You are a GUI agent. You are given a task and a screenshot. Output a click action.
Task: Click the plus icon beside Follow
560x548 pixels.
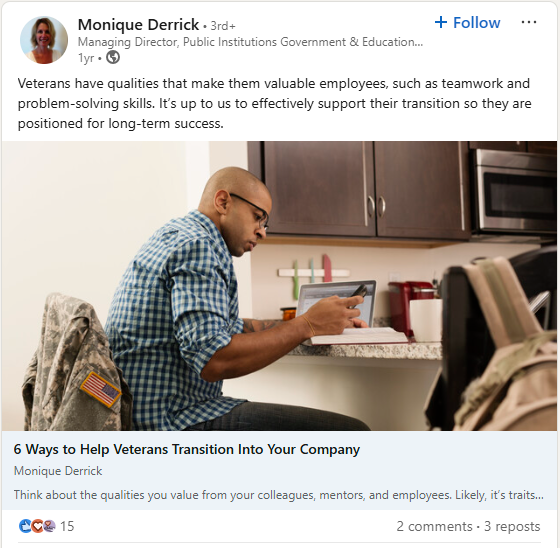coord(441,22)
